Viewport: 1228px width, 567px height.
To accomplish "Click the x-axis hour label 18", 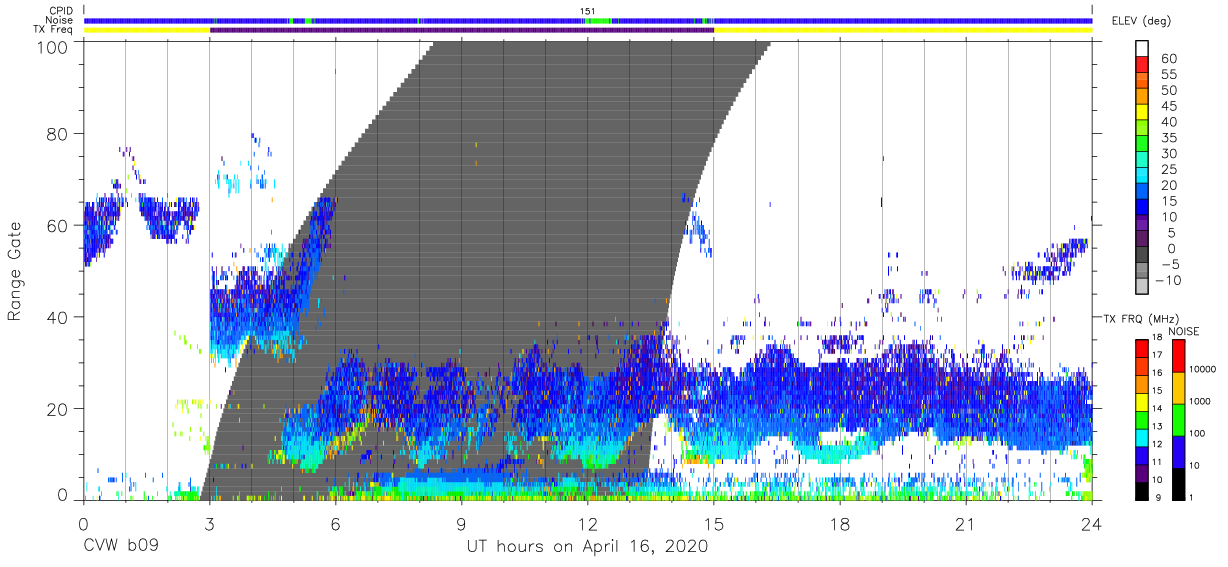I will pyautogui.click(x=840, y=525).
